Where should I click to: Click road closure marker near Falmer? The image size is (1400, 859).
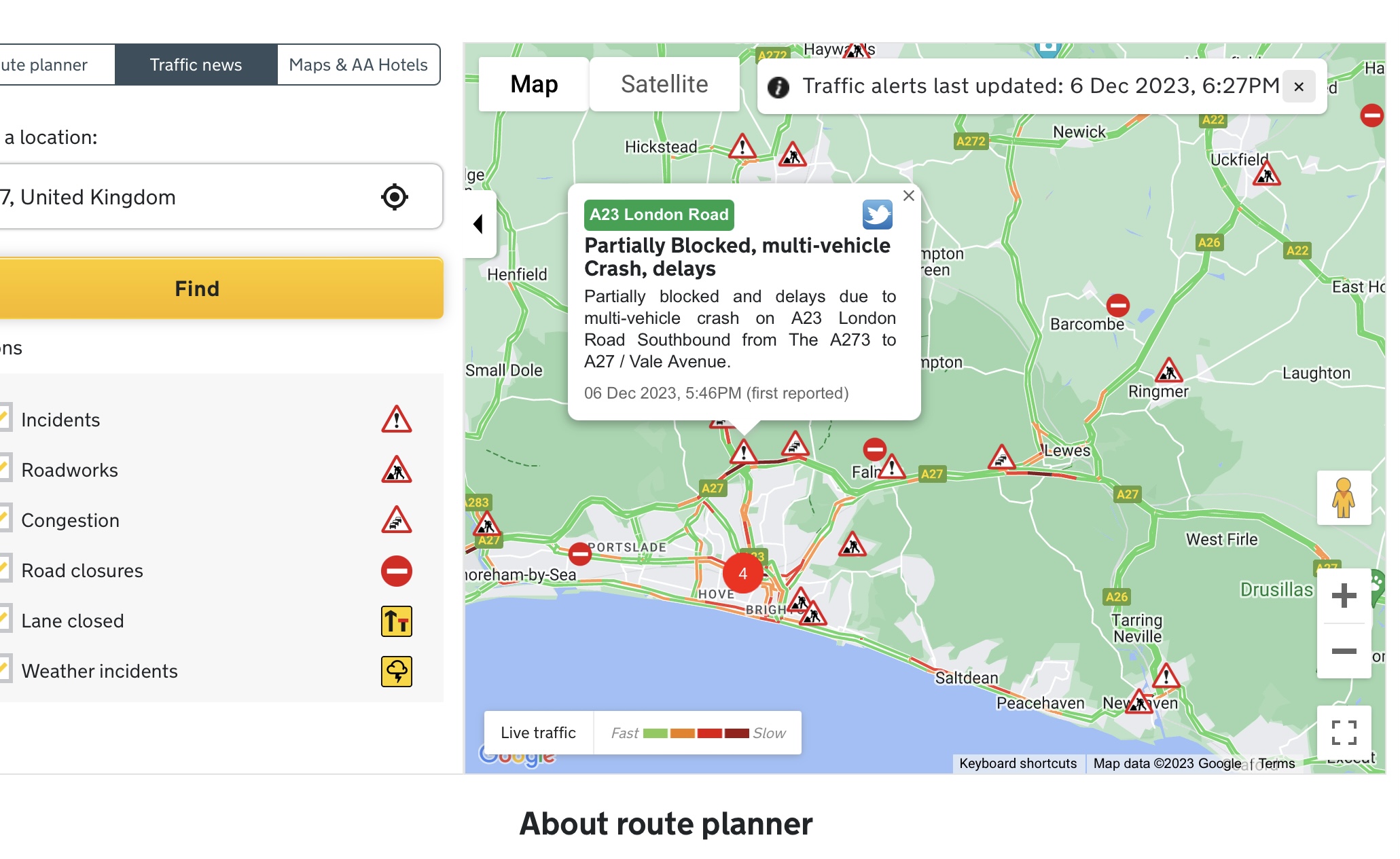[x=875, y=449]
